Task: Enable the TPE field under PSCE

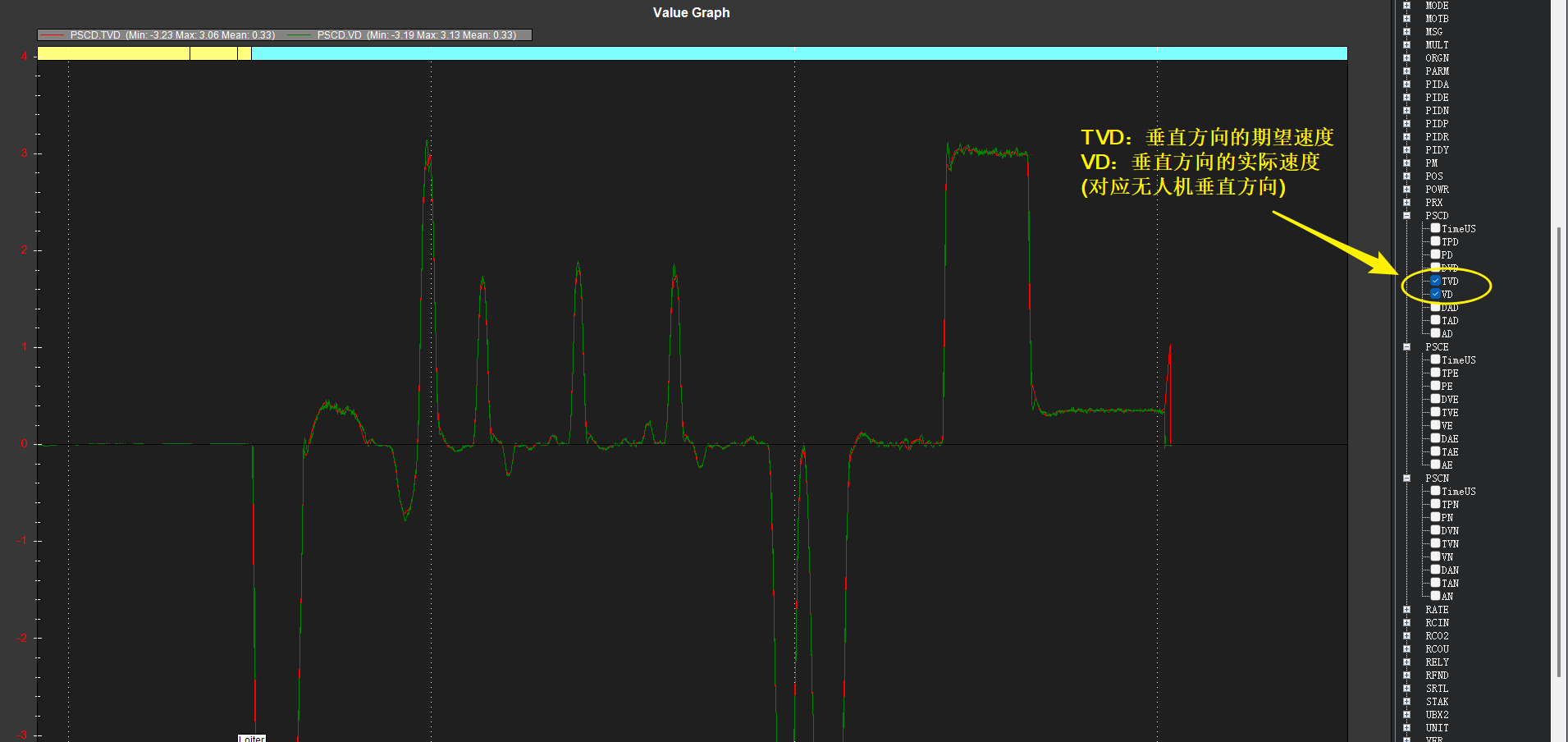Action: 1435,373
